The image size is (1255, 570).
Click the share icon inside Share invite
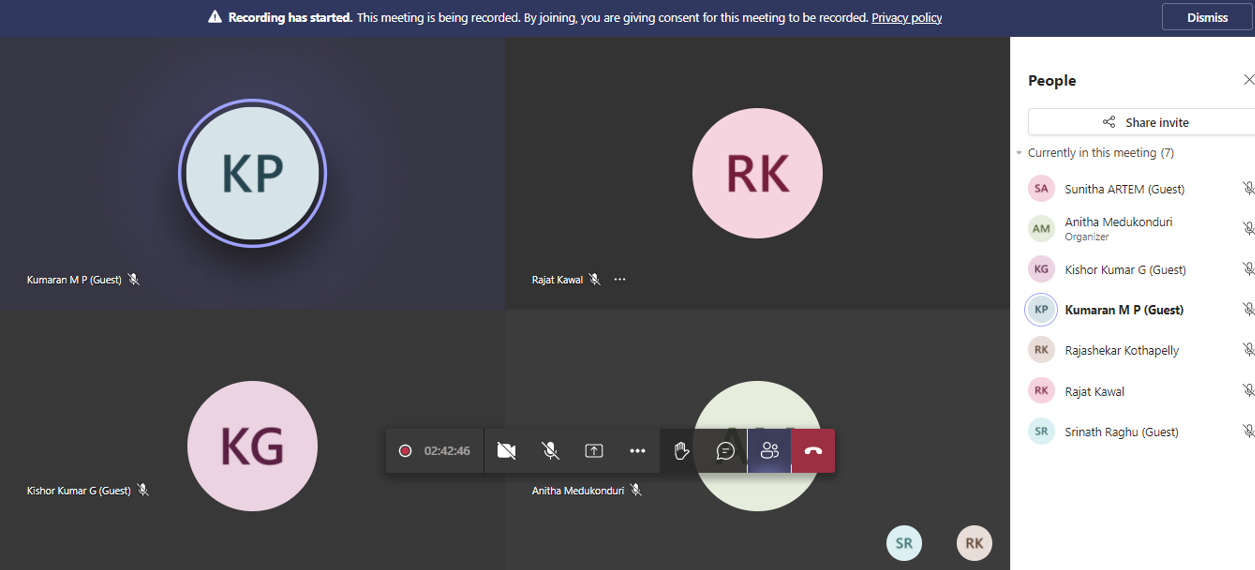1109,122
